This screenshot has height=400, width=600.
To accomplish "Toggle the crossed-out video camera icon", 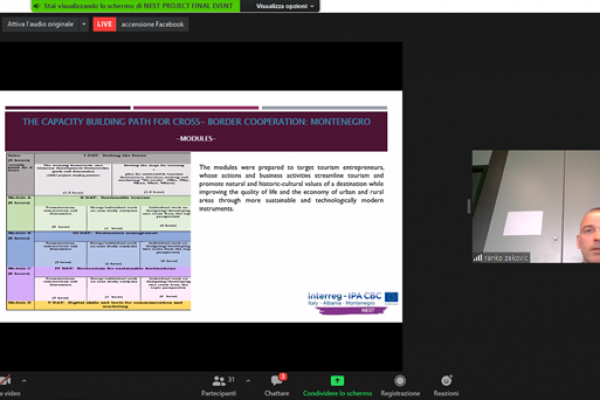I will click(5, 380).
